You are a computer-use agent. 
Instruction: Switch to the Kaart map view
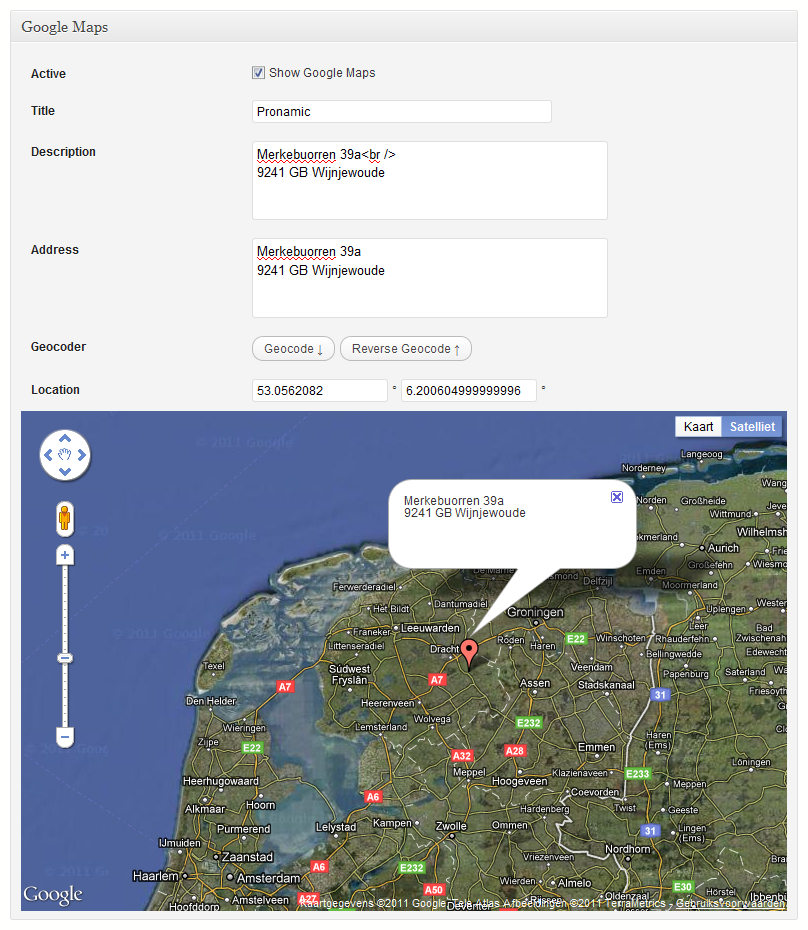coord(698,426)
